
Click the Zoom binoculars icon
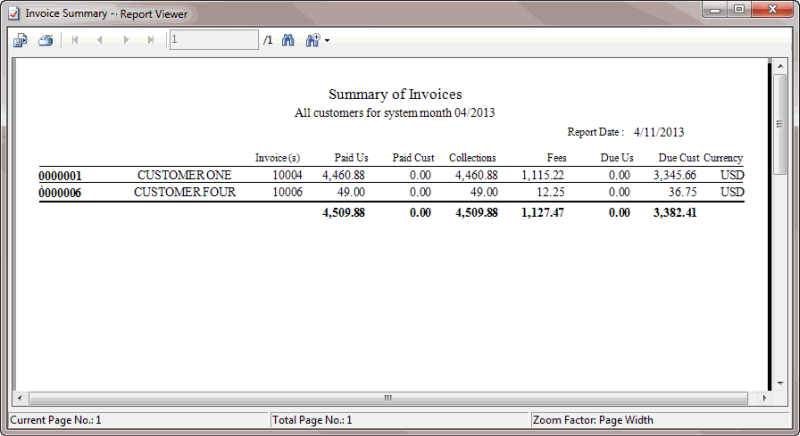click(312, 40)
